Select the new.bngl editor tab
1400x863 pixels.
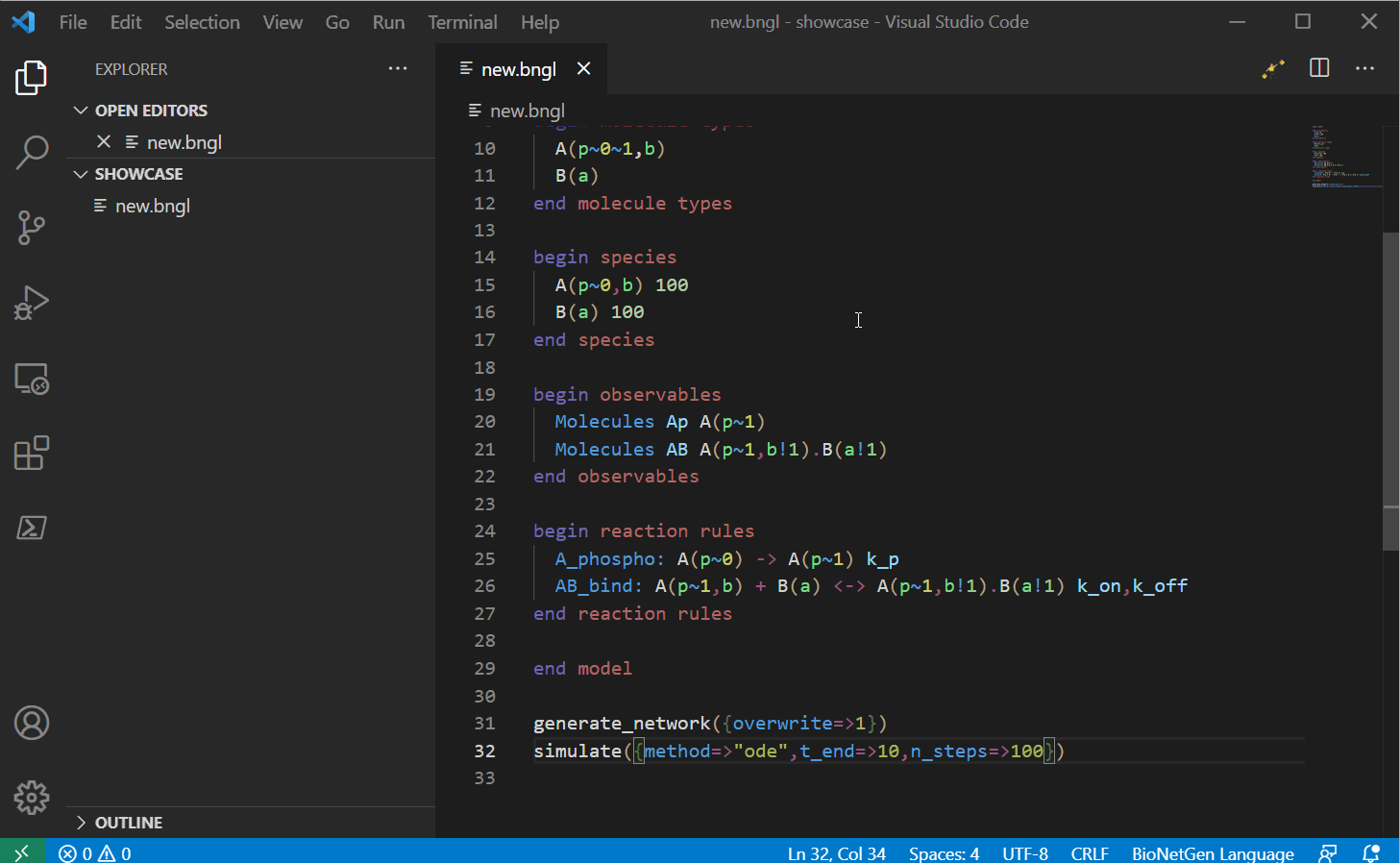pyautogui.click(x=519, y=69)
